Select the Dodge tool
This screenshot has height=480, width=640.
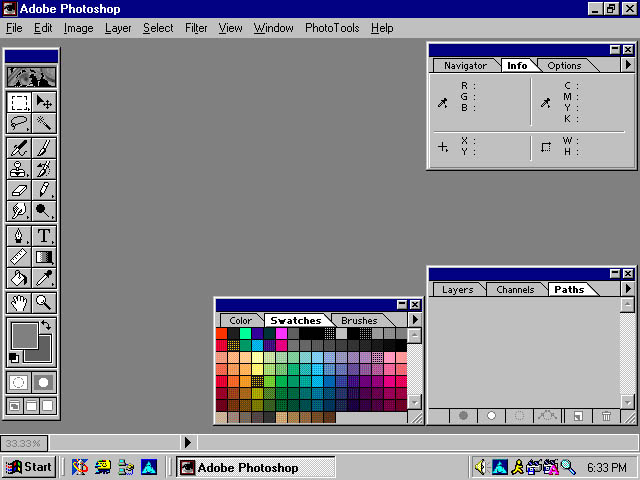44,211
